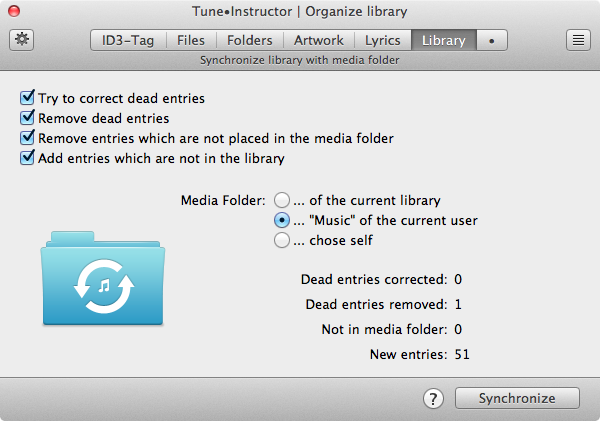Click the help question mark button
Image resolution: width=600 pixels, height=421 pixels.
[x=433, y=399]
